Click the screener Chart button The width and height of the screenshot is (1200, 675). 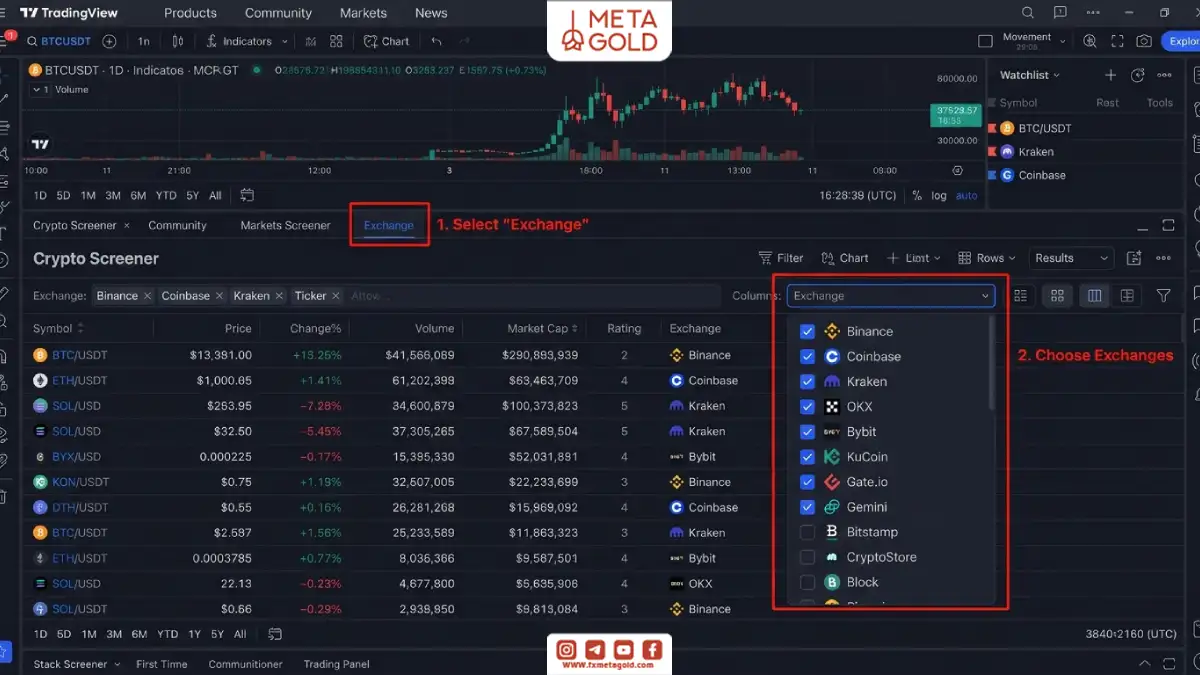point(844,258)
